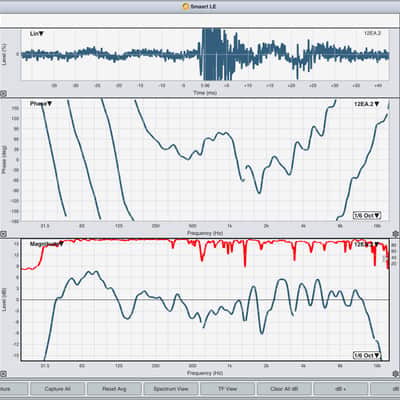Collapse the impulse response pane with its corner arrow
400x400 pixels.
click(3, 94)
